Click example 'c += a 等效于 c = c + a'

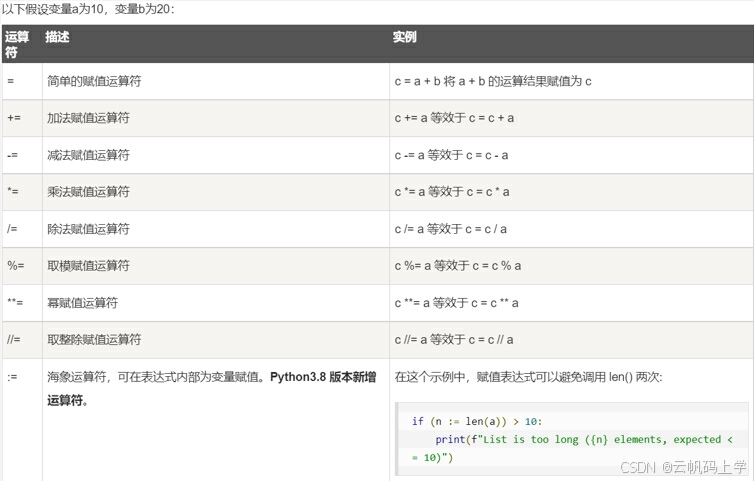[454, 118]
